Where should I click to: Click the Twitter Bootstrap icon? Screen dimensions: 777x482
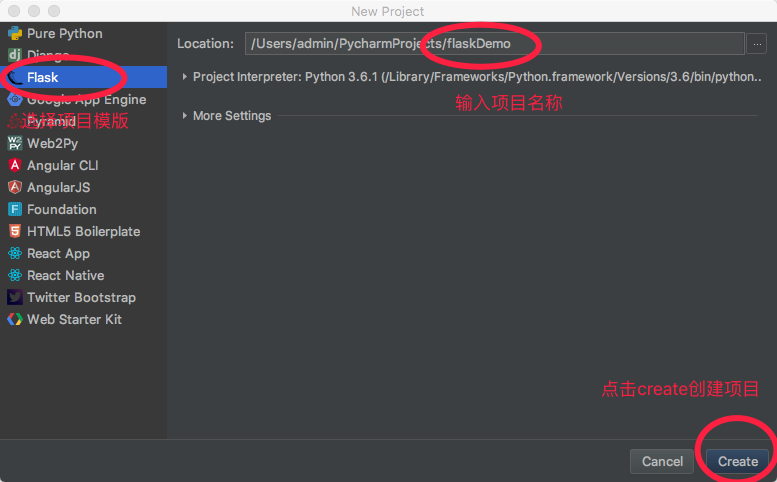coord(15,297)
